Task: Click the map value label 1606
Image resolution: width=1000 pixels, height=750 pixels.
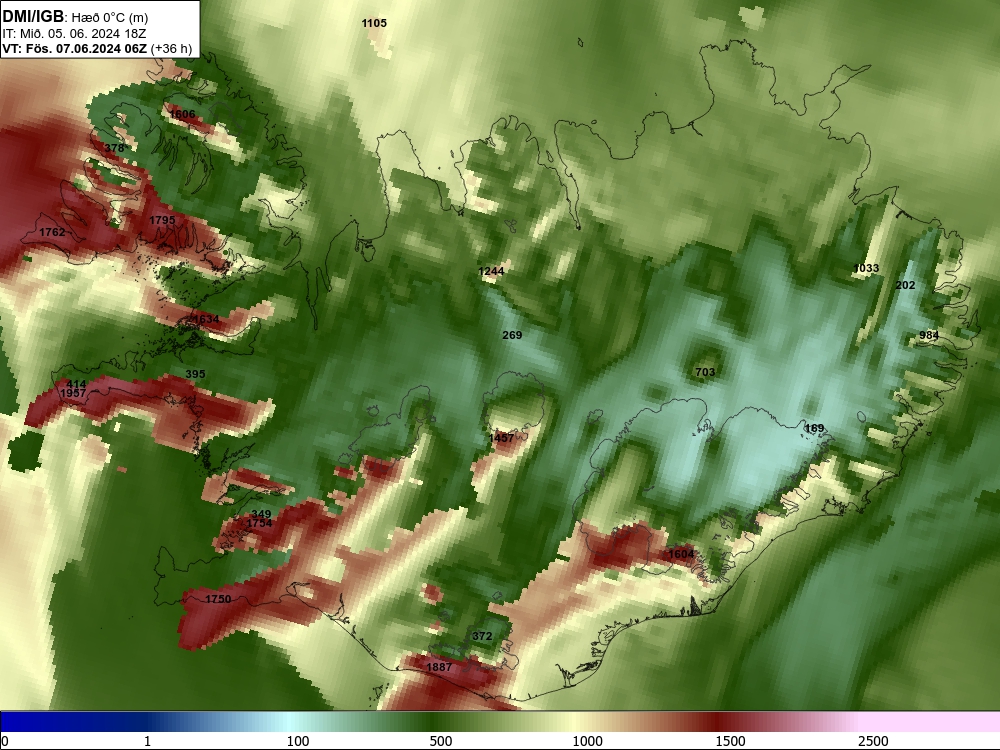Action: (x=182, y=114)
